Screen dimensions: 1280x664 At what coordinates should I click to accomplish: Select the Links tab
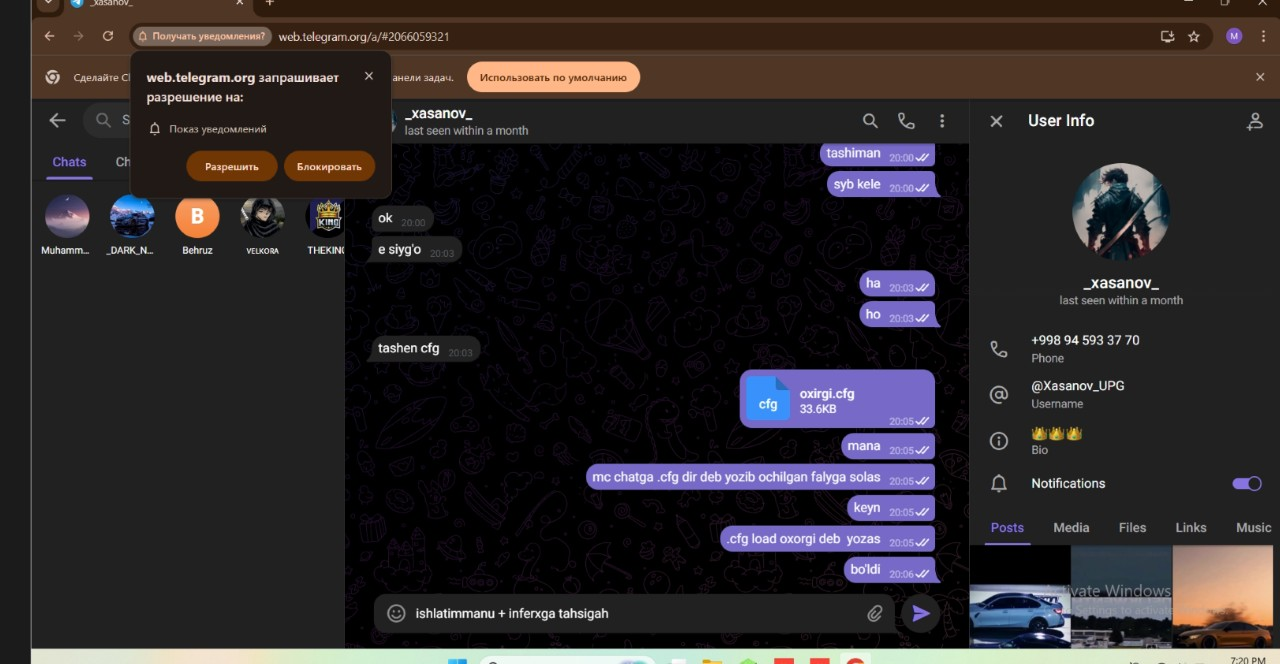(x=1190, y=528)
